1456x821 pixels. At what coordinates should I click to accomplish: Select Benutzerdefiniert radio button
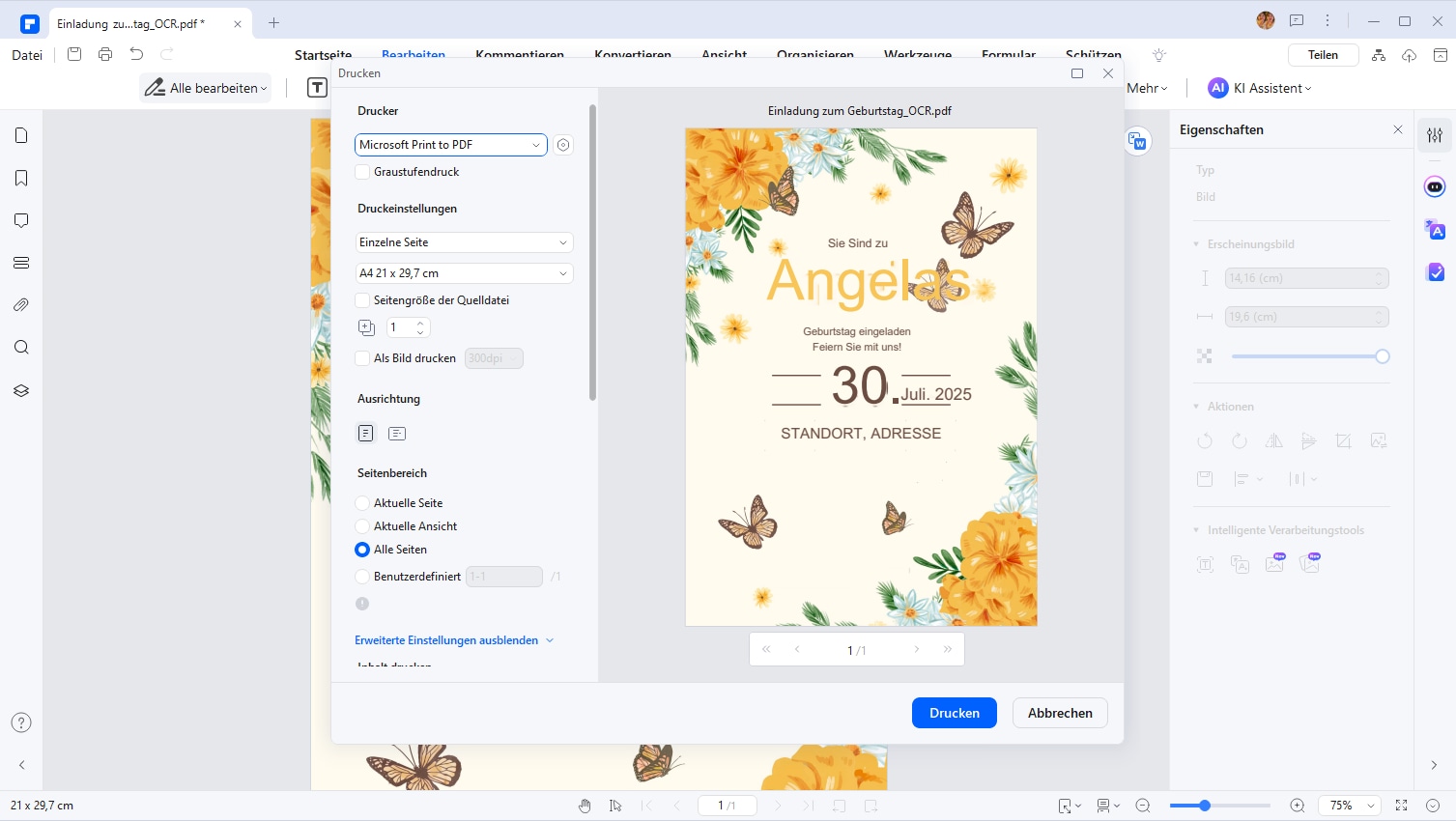362,577
